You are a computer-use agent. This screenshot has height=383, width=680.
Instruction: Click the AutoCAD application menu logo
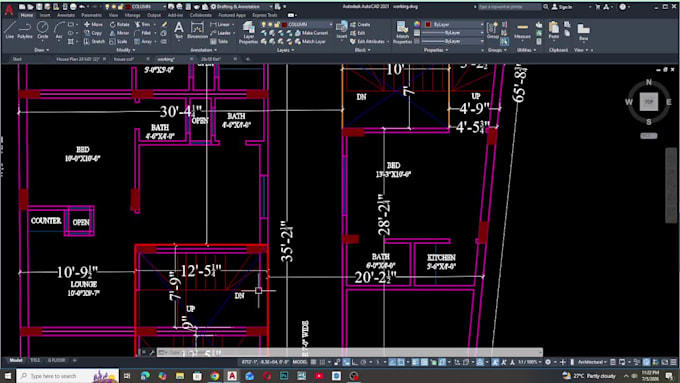(x=9, y=10)
